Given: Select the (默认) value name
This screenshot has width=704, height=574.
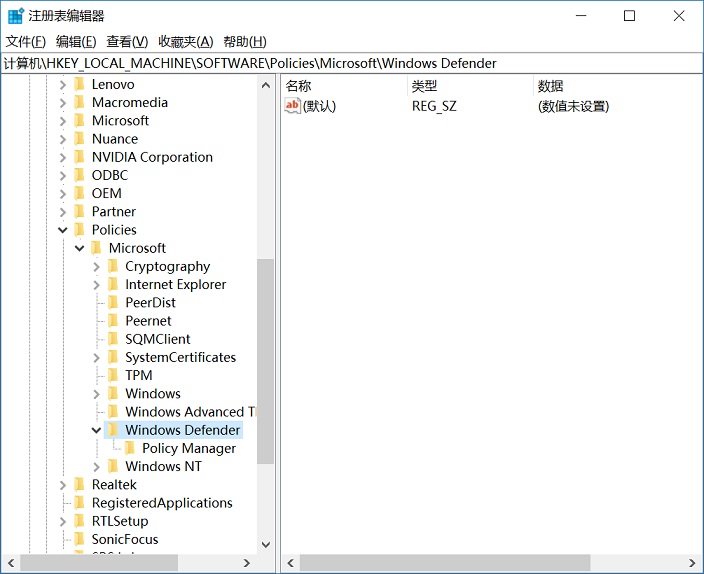Looking at the screenshot, I should (319, 106).
